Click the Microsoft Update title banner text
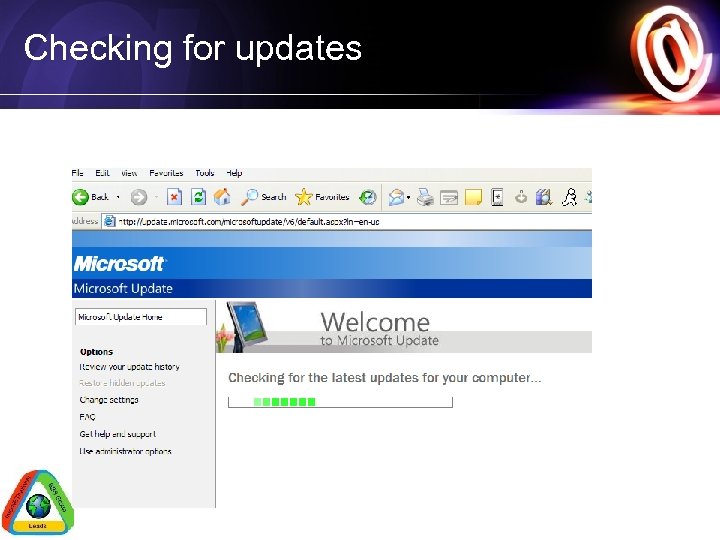This screenshot has height=540, width=720. (x=123, y=288)
